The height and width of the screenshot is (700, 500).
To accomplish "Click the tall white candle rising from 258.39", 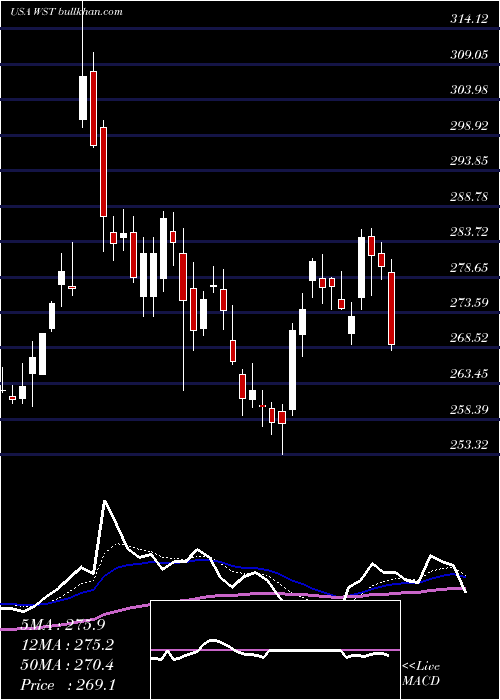I will (x=292, y=370).
